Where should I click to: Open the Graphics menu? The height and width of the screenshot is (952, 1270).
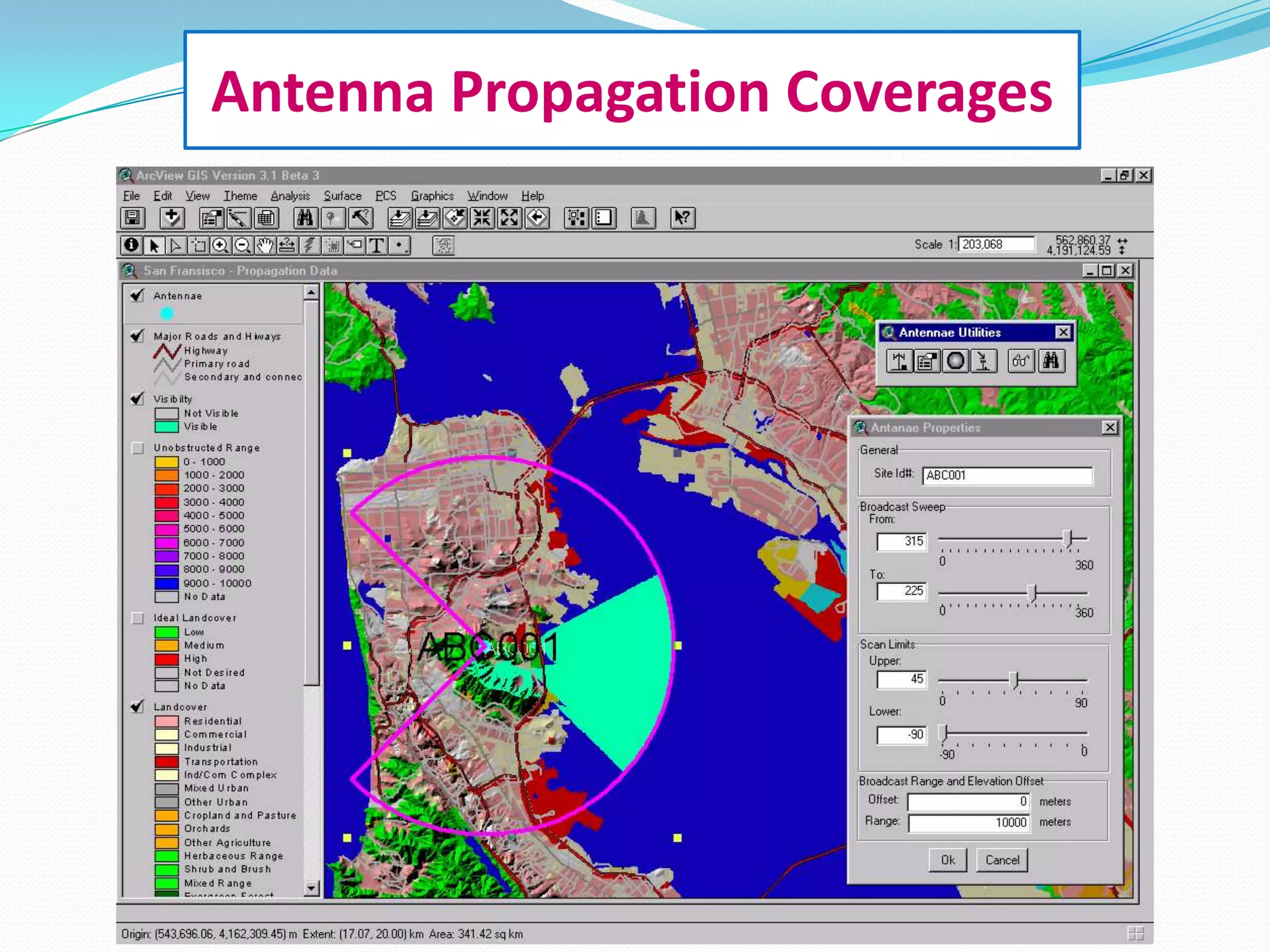point(432,196)
